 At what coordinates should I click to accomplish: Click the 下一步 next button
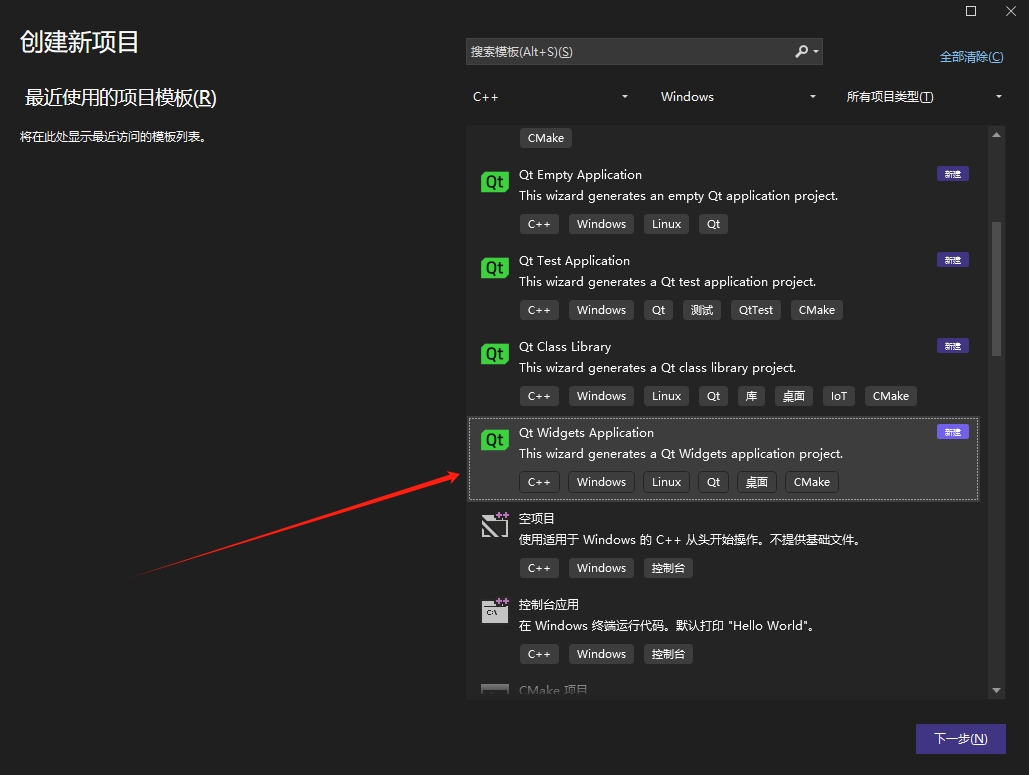click(x=961, y=739)
